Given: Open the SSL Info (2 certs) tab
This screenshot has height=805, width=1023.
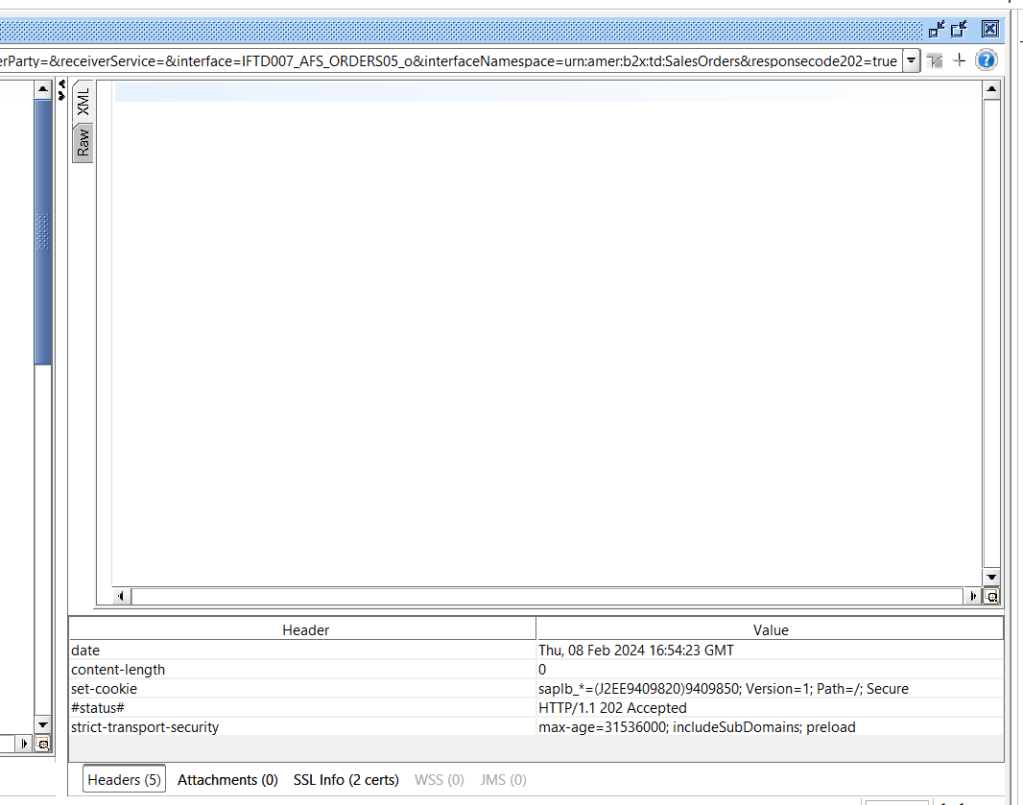Looking at the screenshot, I should (345, 779).
